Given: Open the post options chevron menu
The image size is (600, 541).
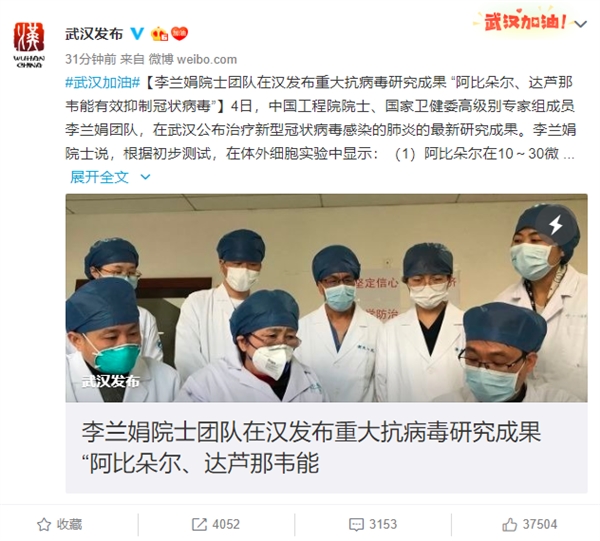Looking at the screenshot, I should pyautogui.click(x=581, y=24).
